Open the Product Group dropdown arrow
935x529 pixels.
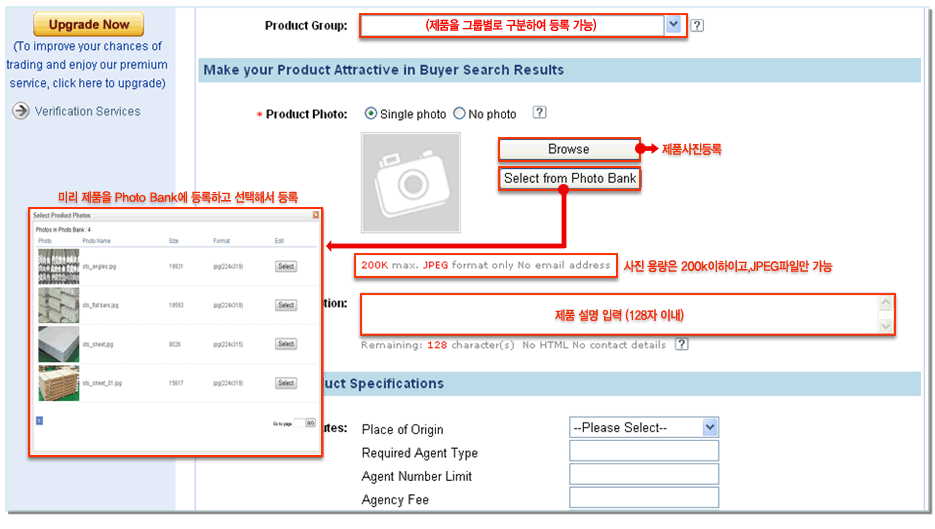673,25
